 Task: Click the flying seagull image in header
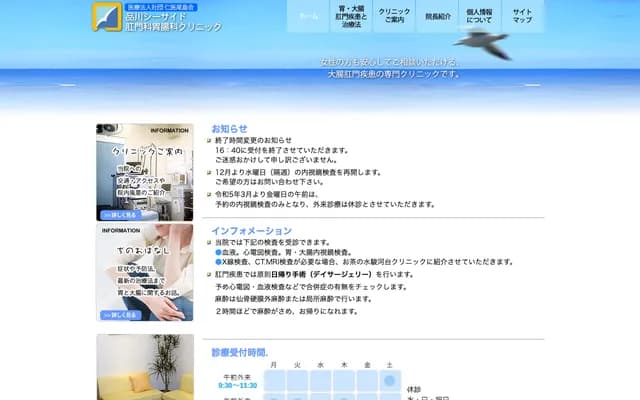coord(483,43)
